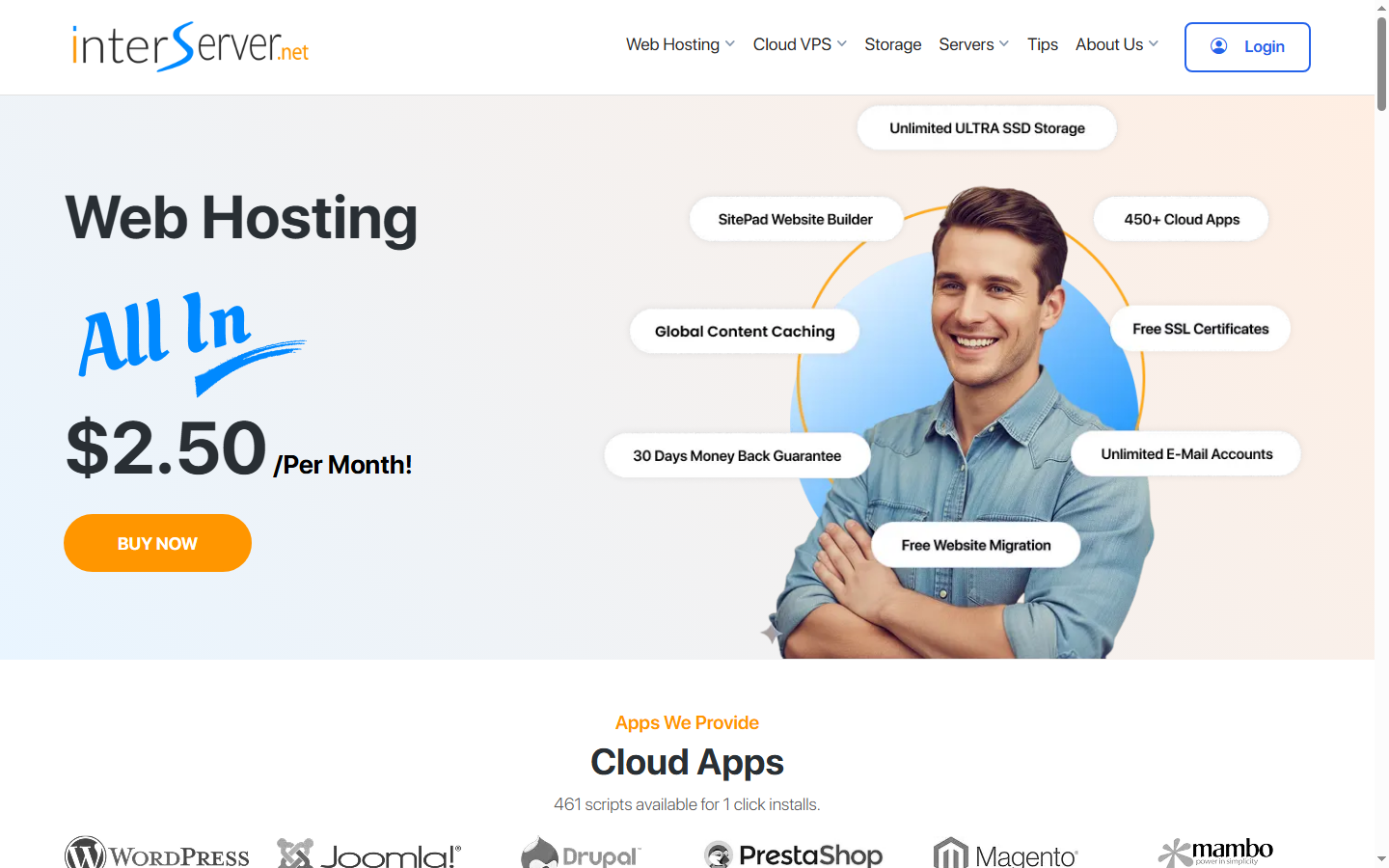Expand the Web Hosting chevron

[730, 44]
